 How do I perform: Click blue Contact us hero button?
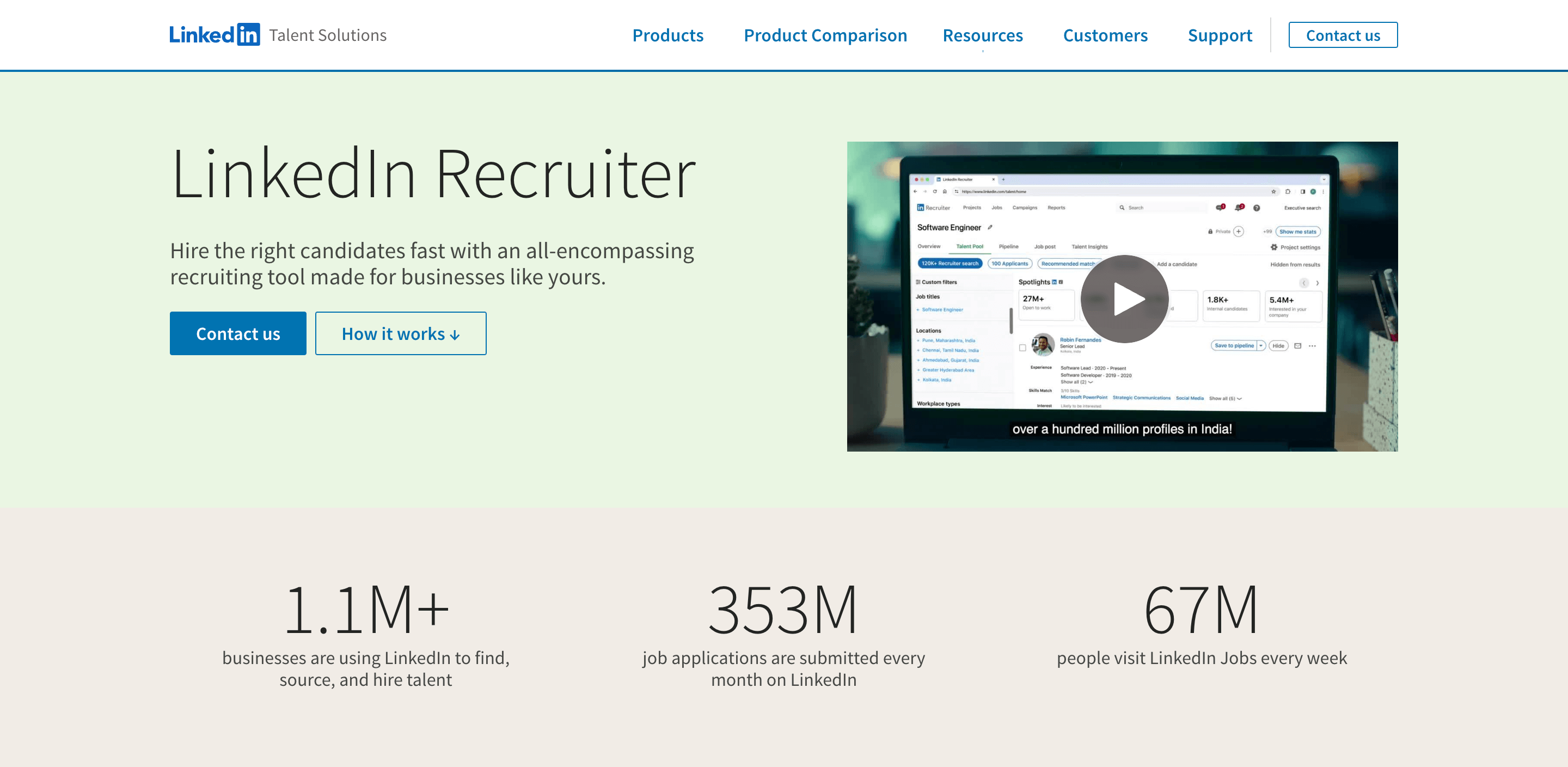[237, 333]
